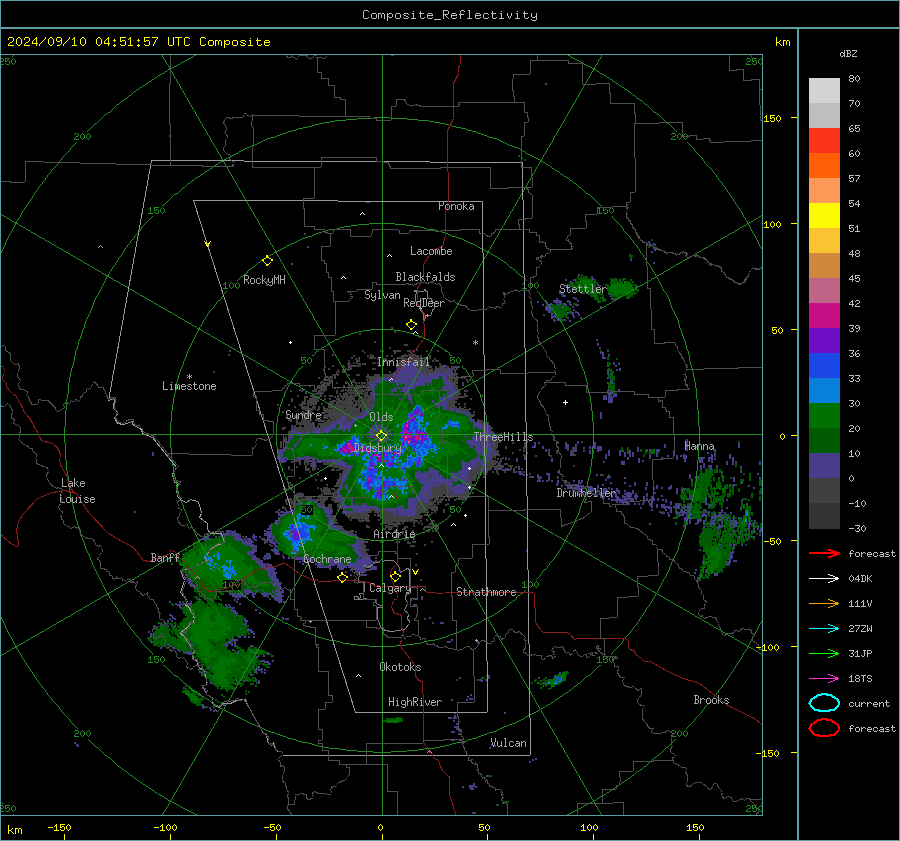This screenshot has width=900, height=841.
Task: Click the green 31JP arrow in the legend
Action: coord(824,653)
